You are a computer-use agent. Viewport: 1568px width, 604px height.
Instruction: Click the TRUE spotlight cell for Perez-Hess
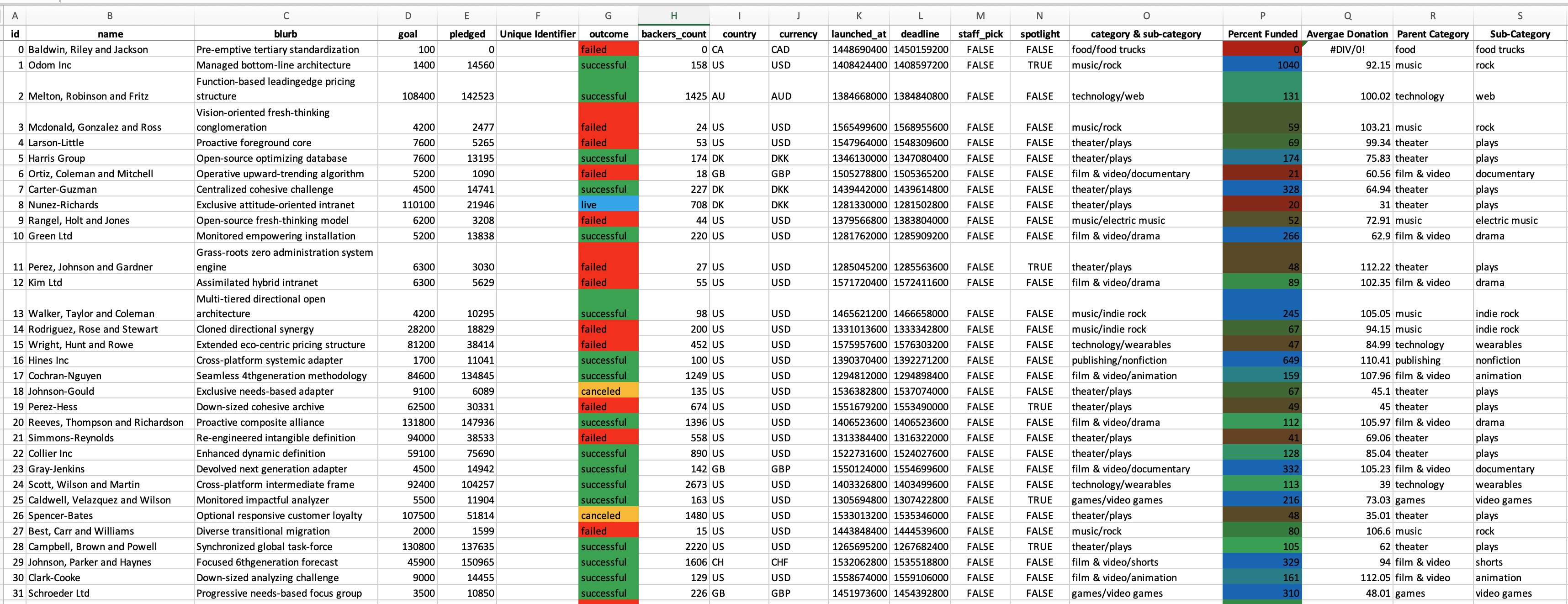point(1040,406)
